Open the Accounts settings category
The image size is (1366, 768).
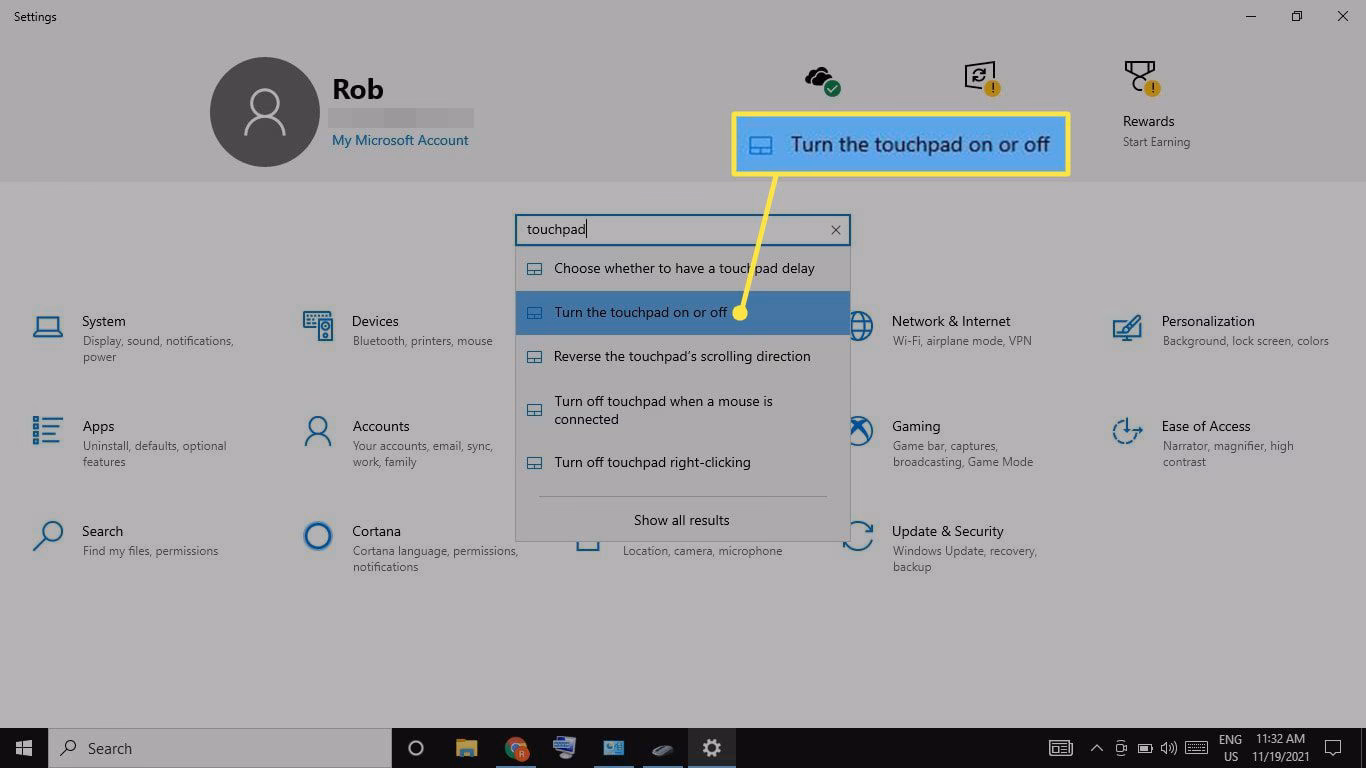[x=380, y=427]
